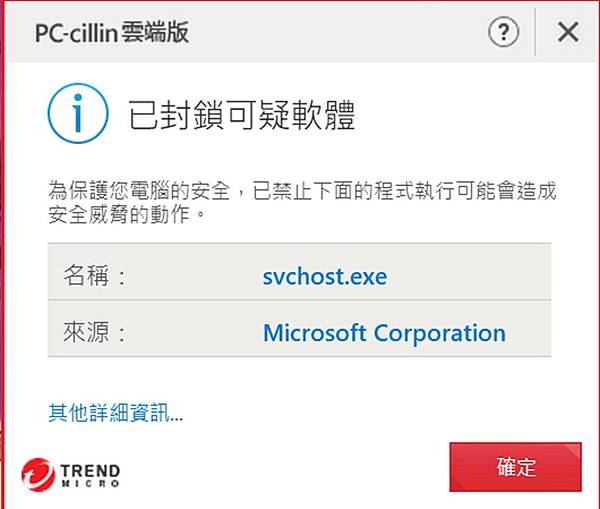600x509 pixels.
Task: Click the divider beside help icon
Action: click(535, 32)
